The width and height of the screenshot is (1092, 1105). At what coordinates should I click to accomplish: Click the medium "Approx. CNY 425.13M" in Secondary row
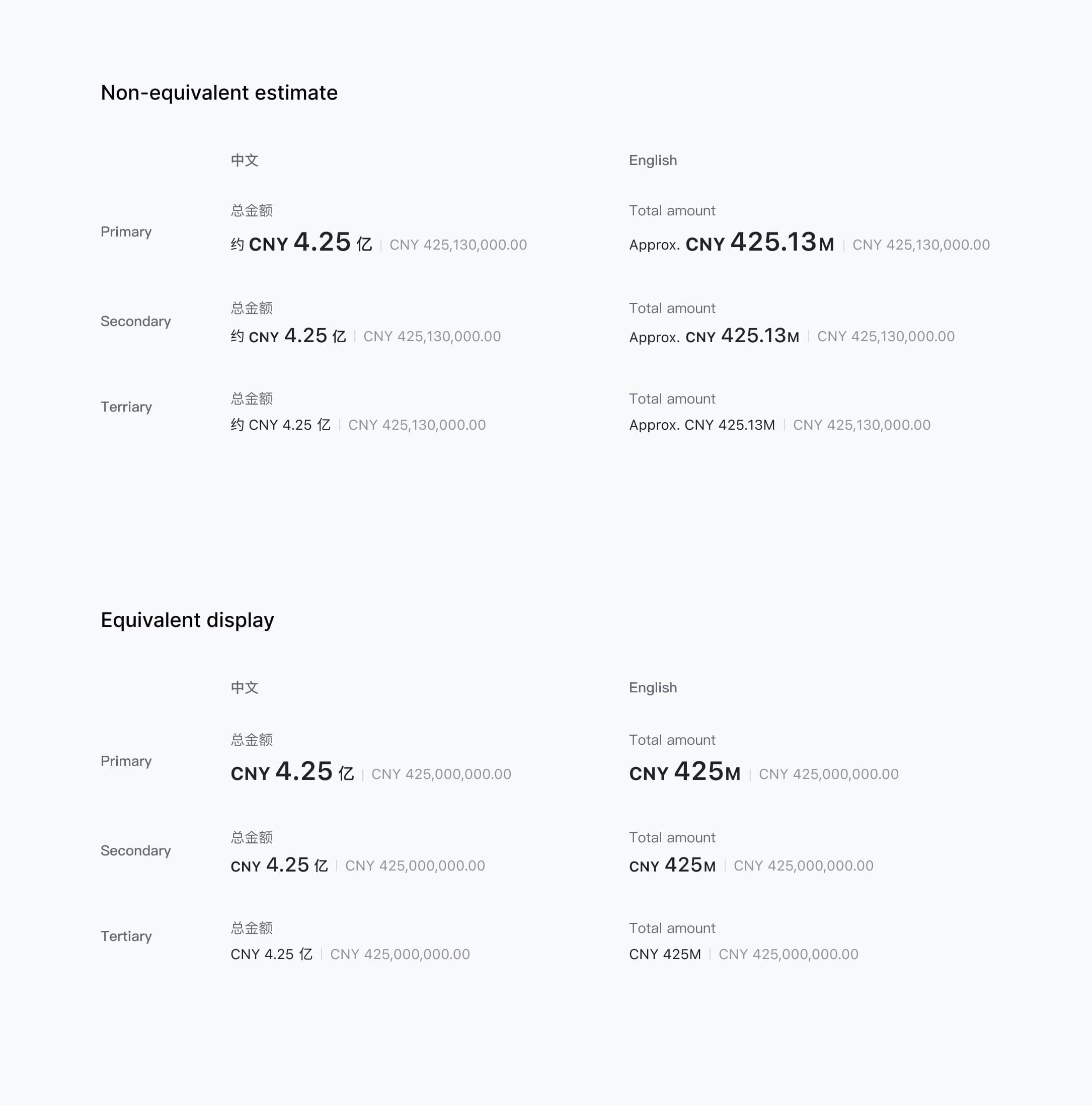714,336
